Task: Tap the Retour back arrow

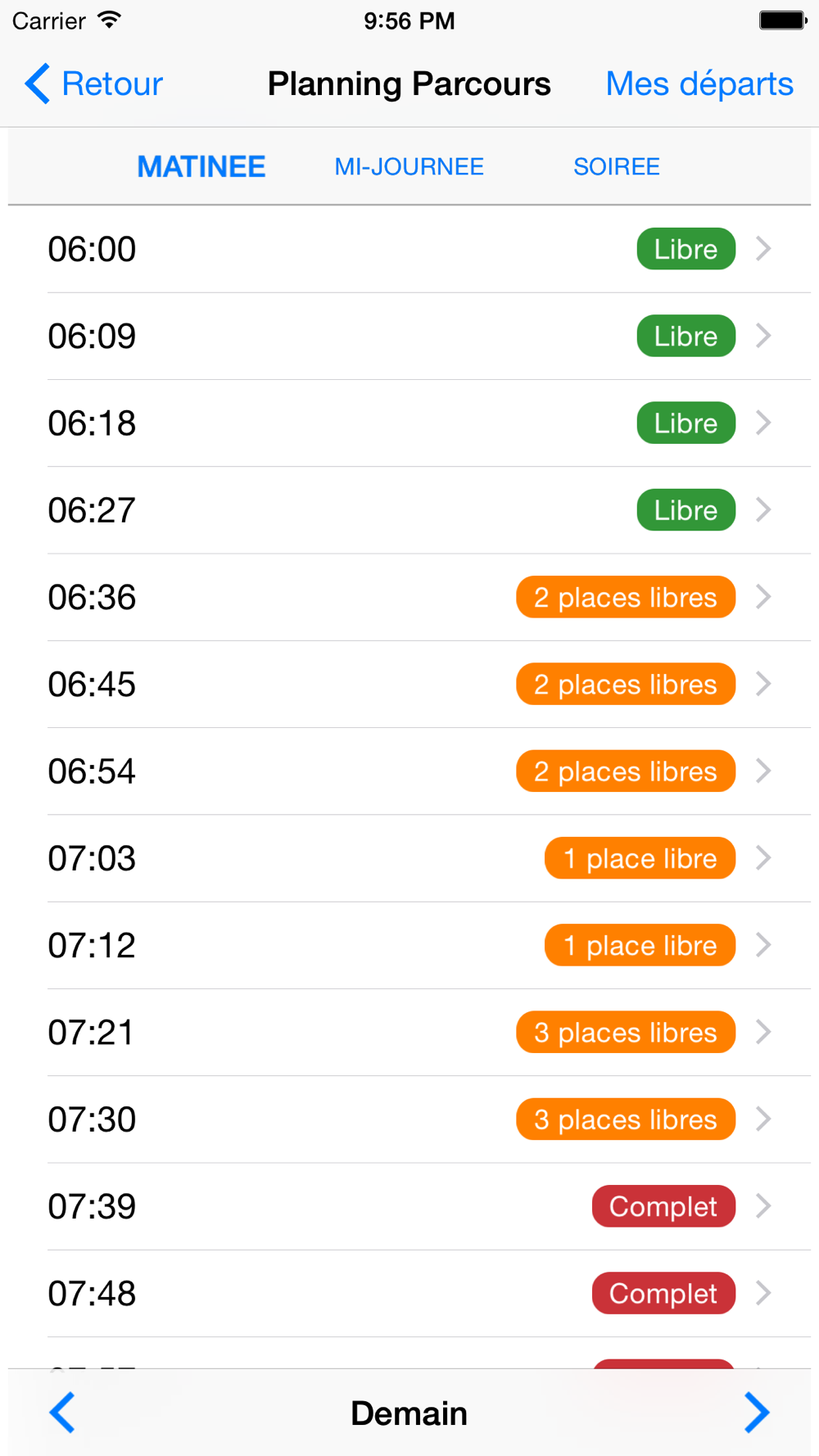Action: (38, 84)
